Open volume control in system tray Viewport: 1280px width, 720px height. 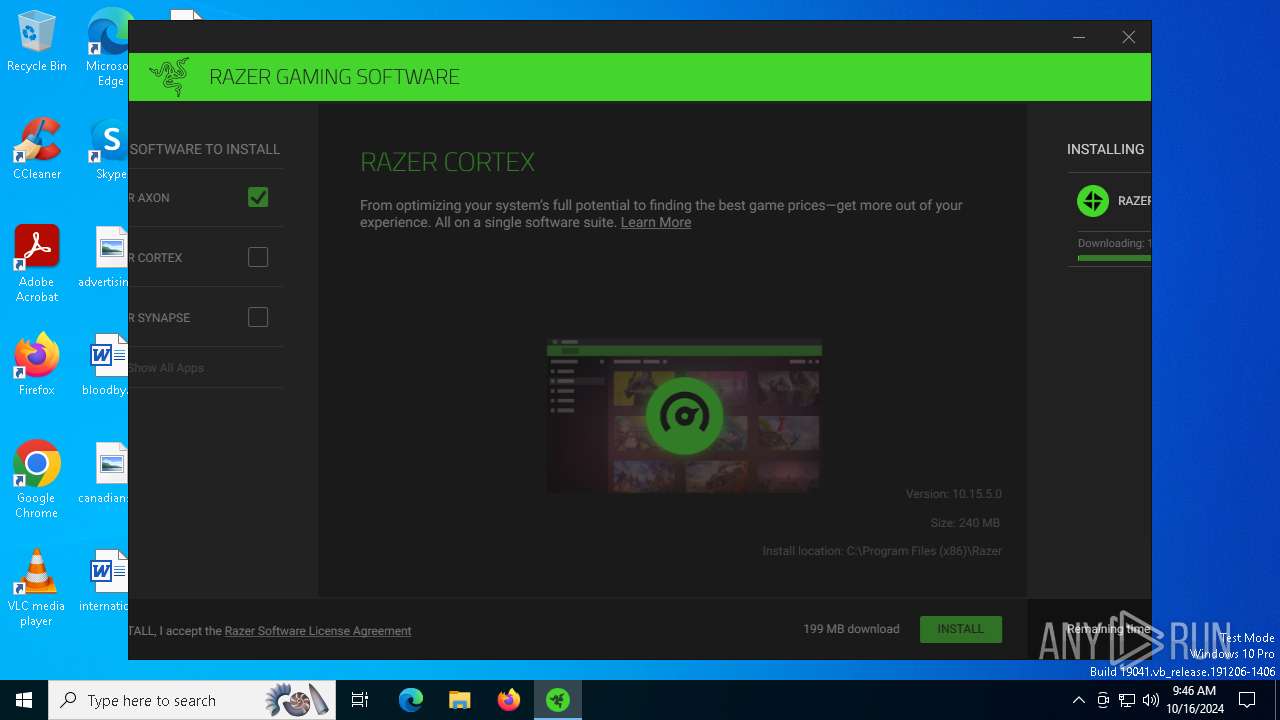[x=1150, y=700]
